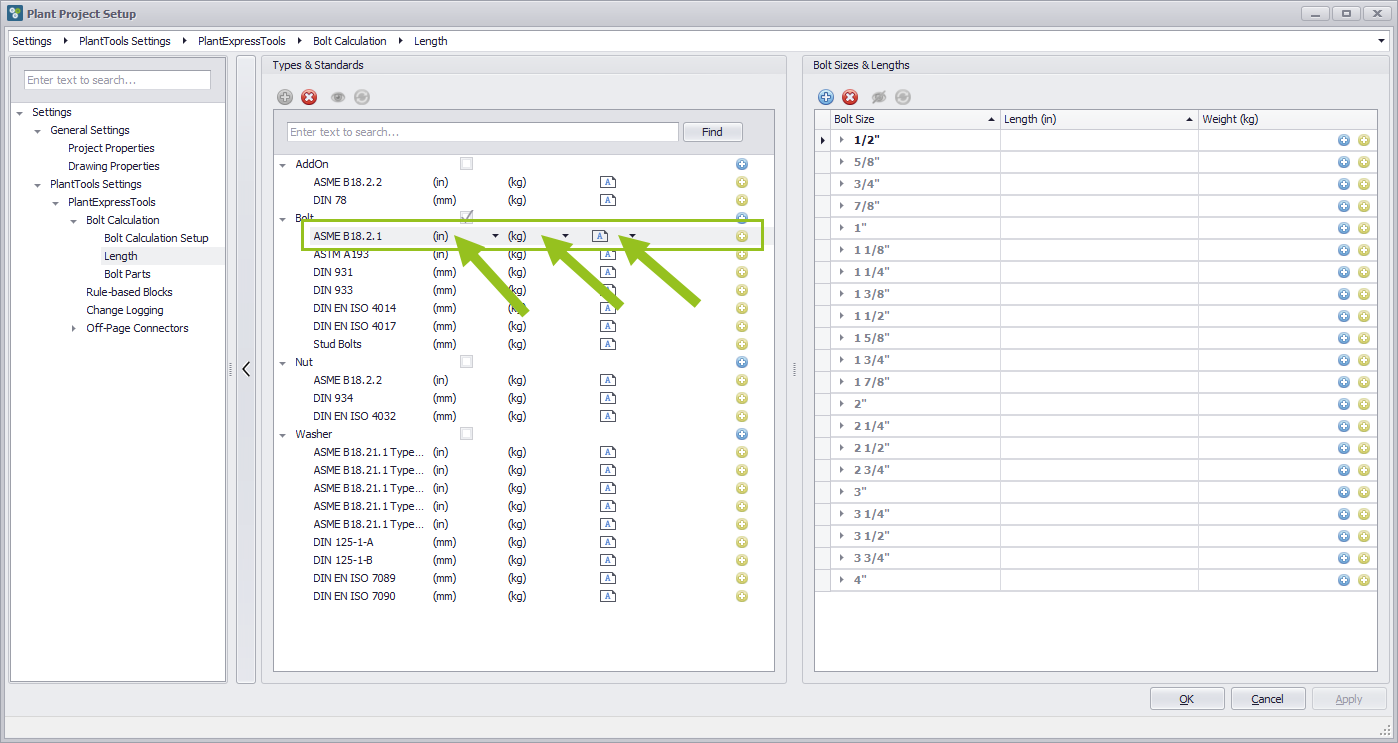This screenshot has height=743, width=1398.
Task: Click the Types & Standards search field
Action: click(x=483, y=132)
